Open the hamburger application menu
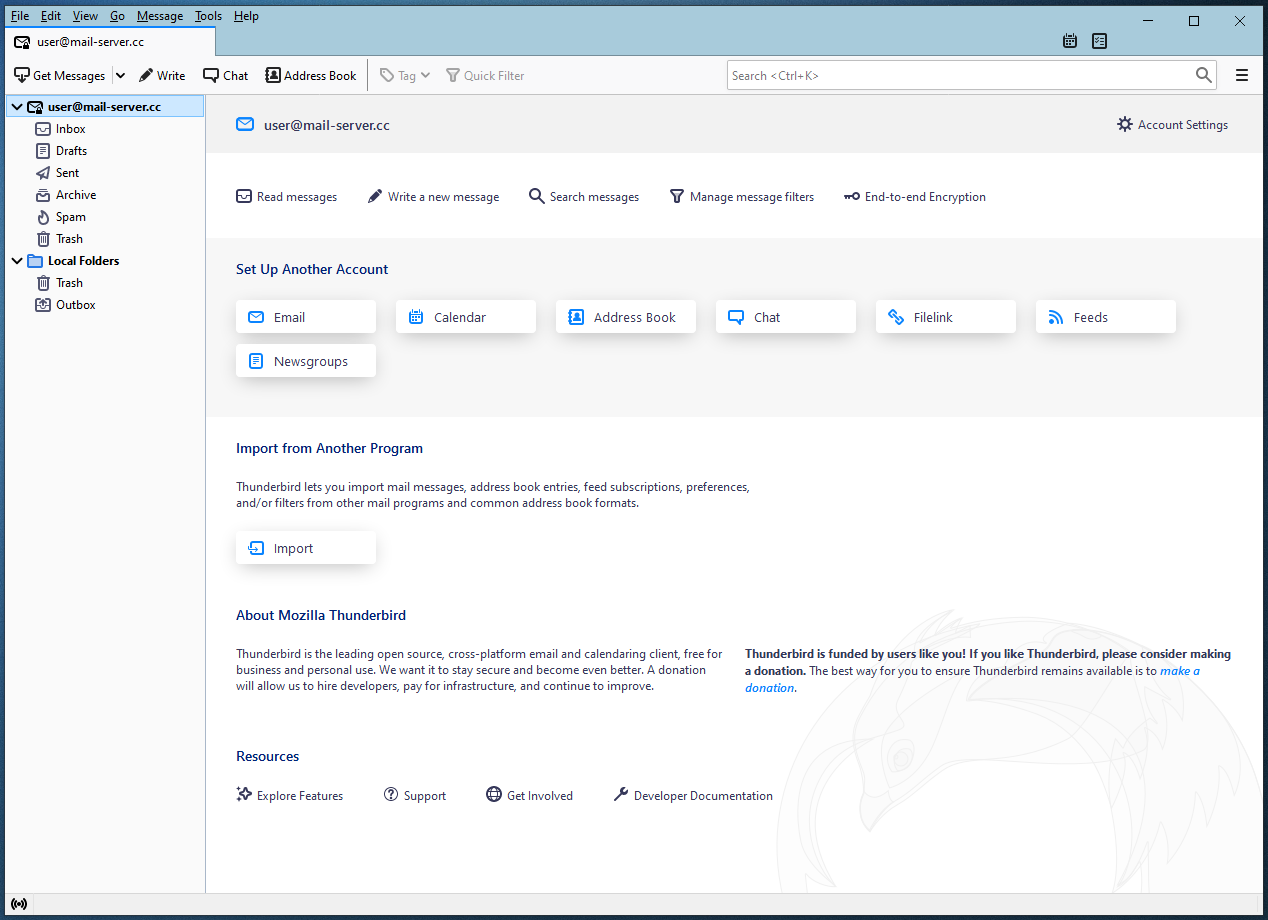The height and width of the screenshot is (920, 1268). [1242, 75]
